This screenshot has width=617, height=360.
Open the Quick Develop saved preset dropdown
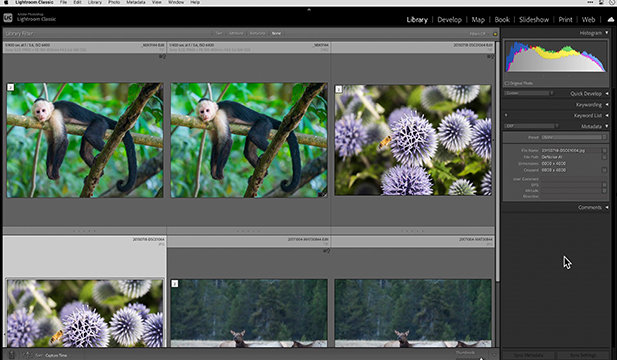pos(530,93)
